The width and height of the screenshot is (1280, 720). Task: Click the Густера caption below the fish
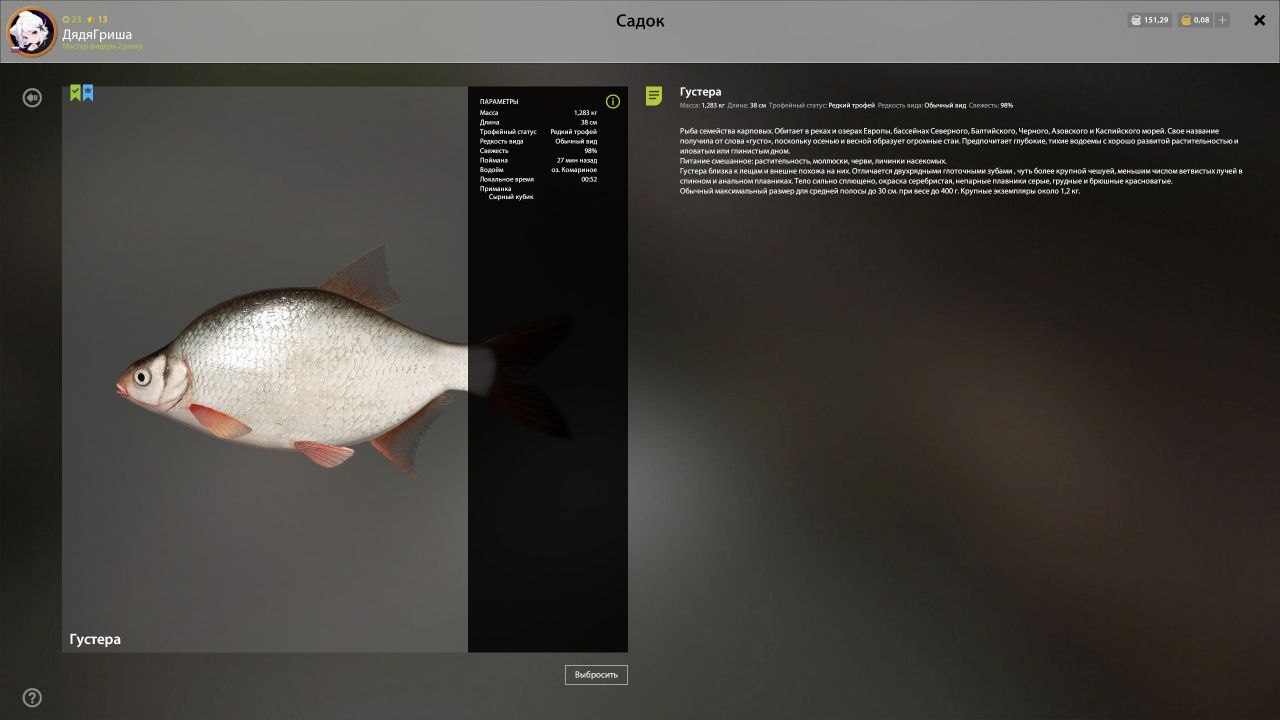95,639
